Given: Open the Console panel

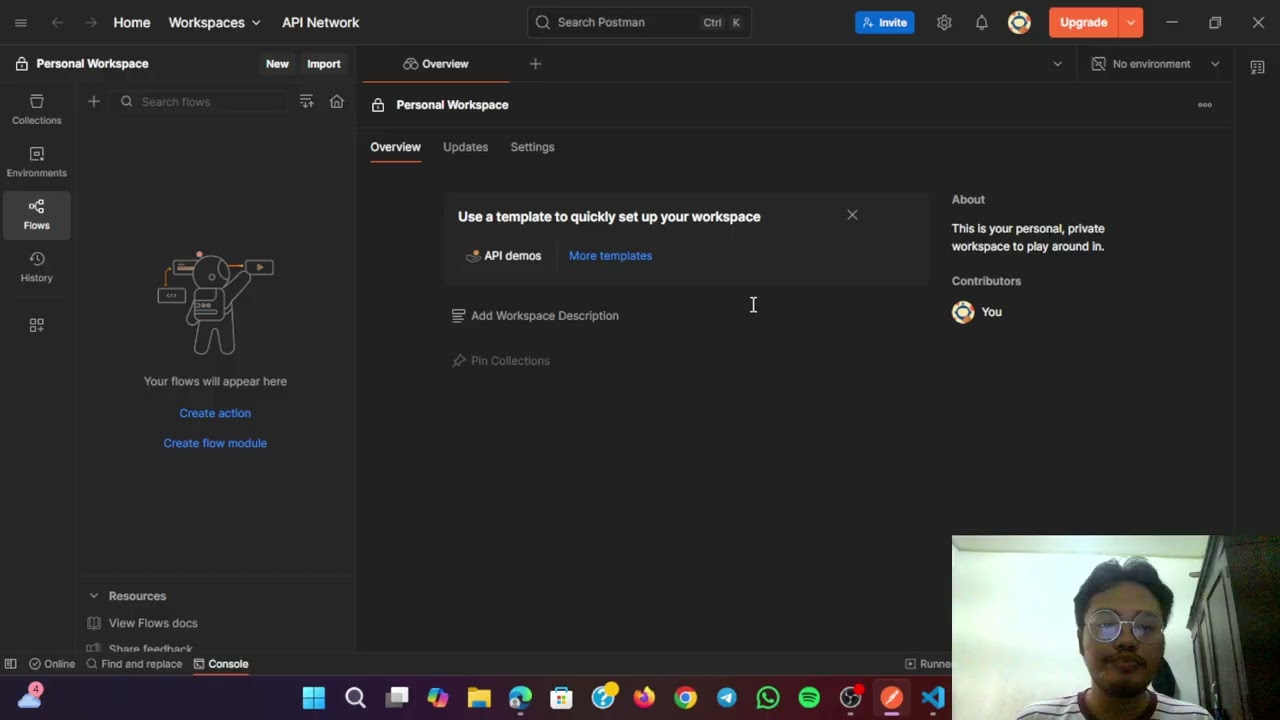Looking at the screenshot, I should pos(221,664).
